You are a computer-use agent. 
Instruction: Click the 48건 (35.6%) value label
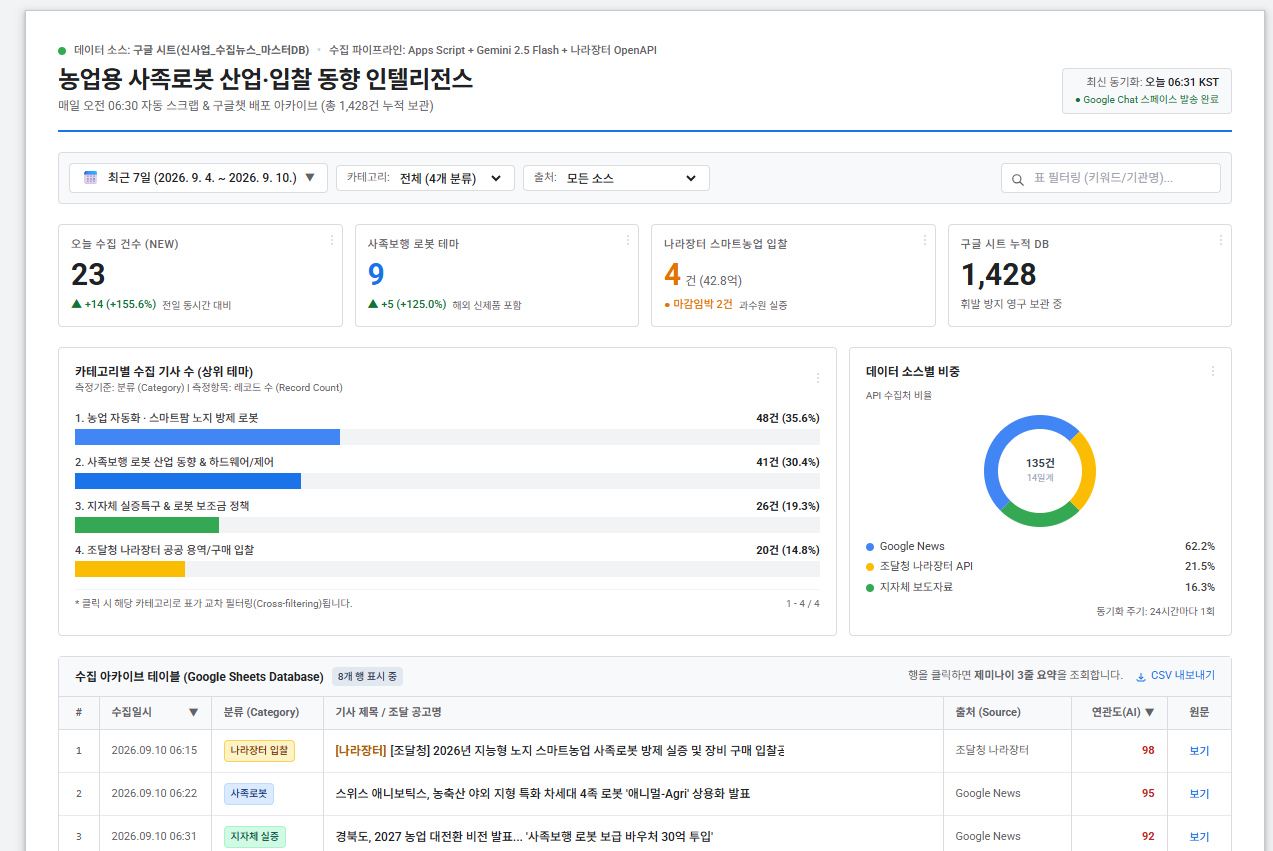(788, 418)
